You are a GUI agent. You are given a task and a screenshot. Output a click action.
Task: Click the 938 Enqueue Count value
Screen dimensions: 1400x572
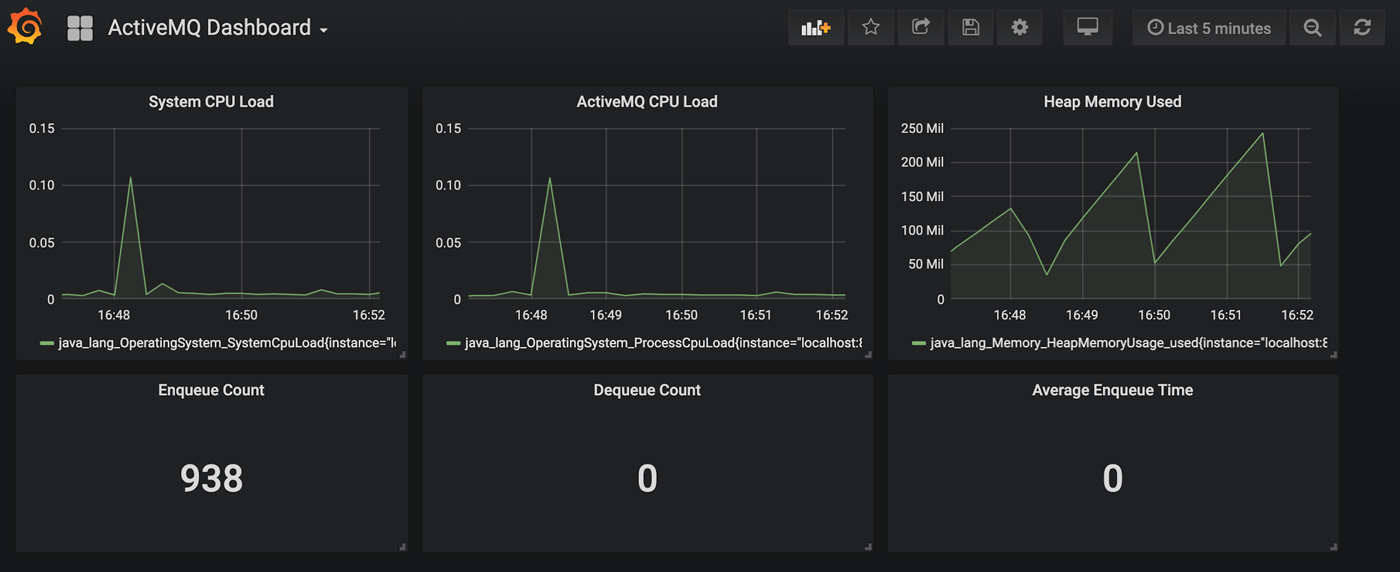coord(211,479)
